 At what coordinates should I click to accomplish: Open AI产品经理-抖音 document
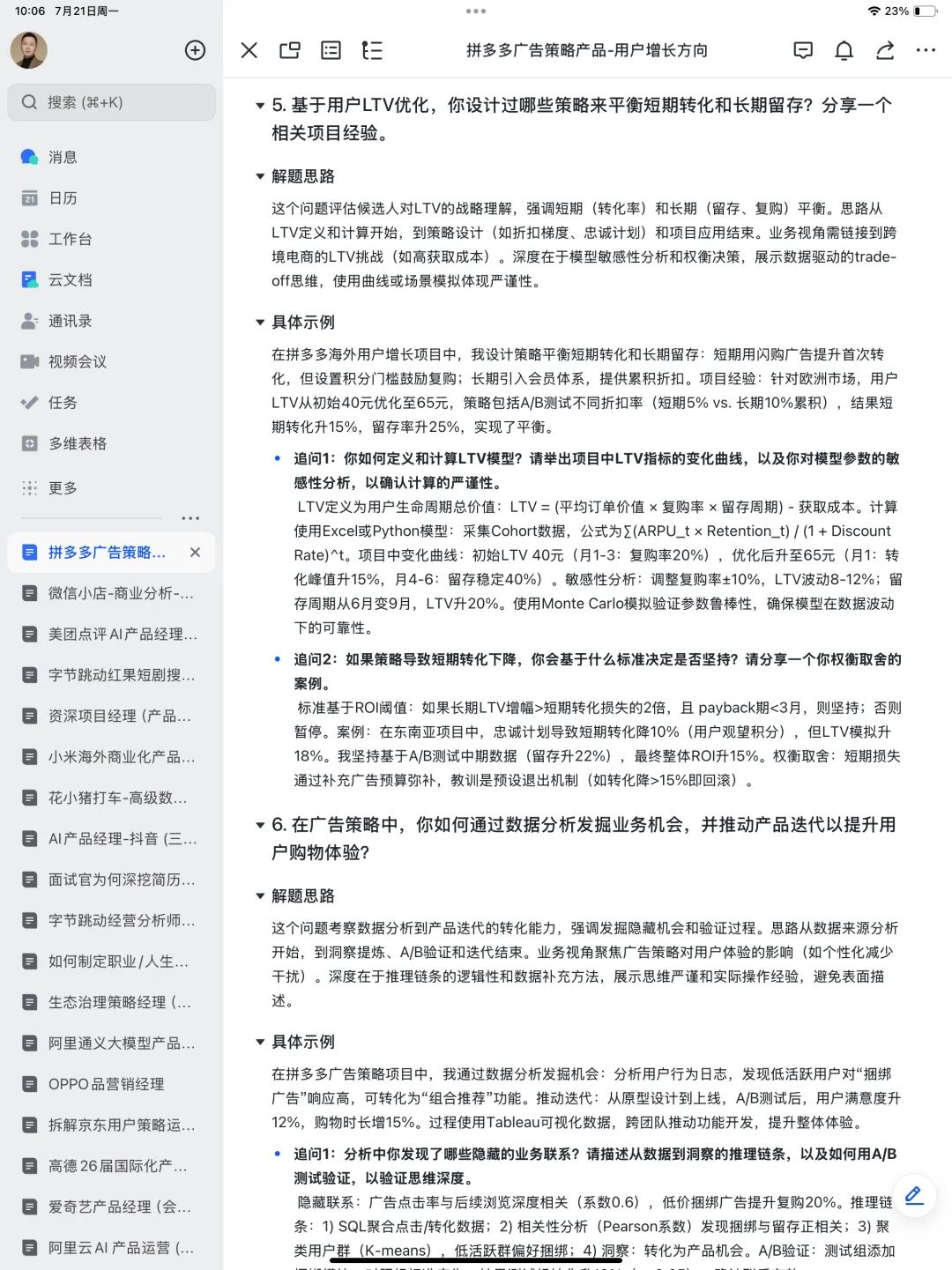point(111,838)
